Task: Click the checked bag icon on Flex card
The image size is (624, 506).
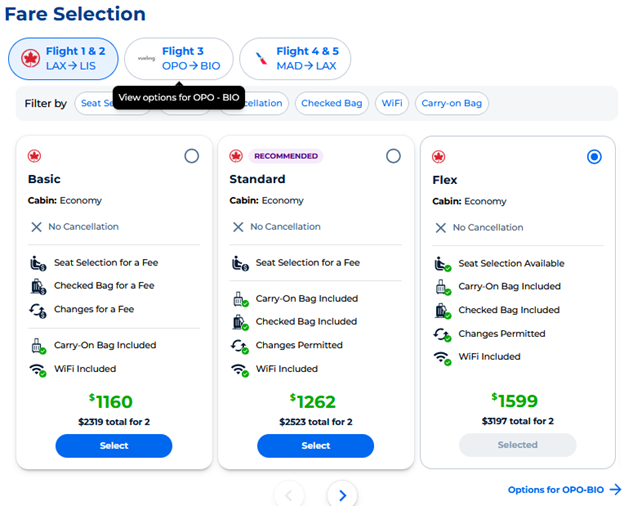Action: click(x=443, y=311)
